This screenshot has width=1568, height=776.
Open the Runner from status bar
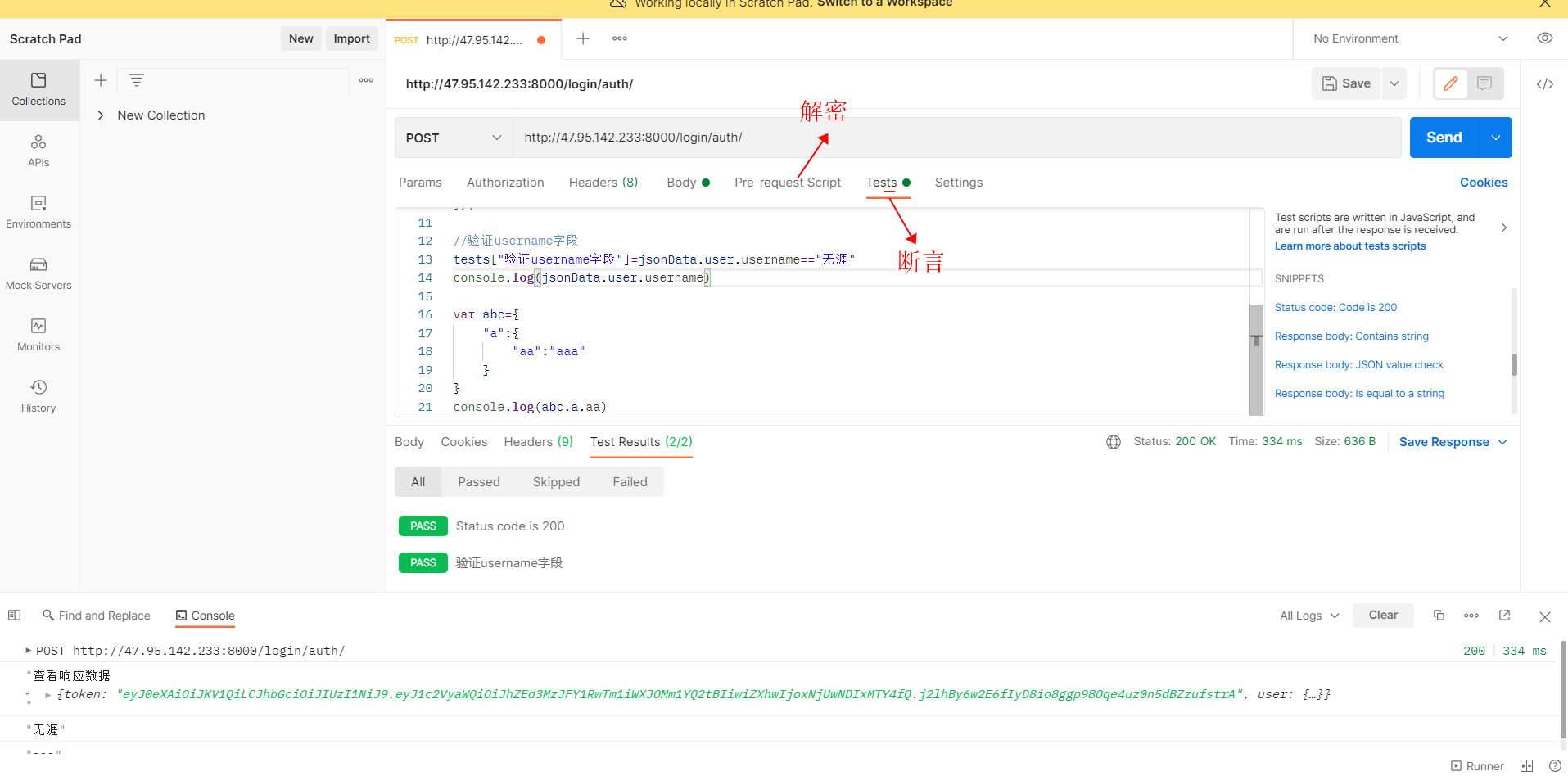[1477, 766]
